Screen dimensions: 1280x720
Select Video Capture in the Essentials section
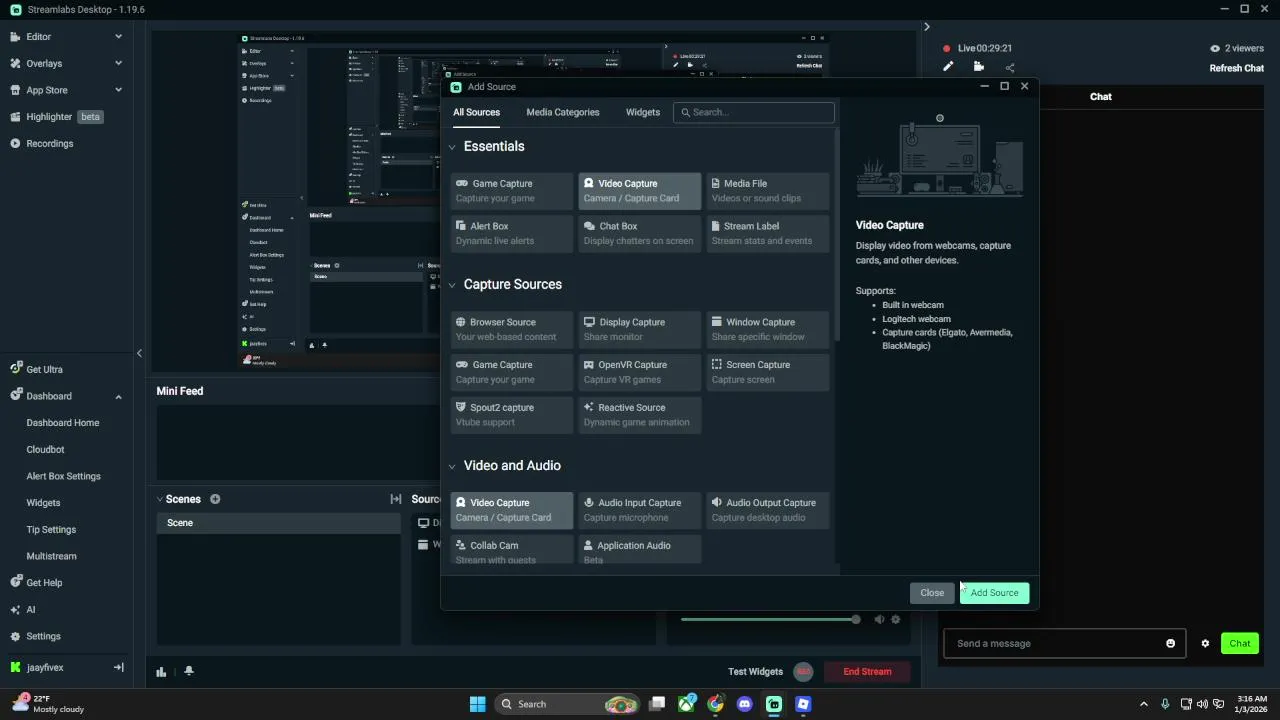click(640, 190)
